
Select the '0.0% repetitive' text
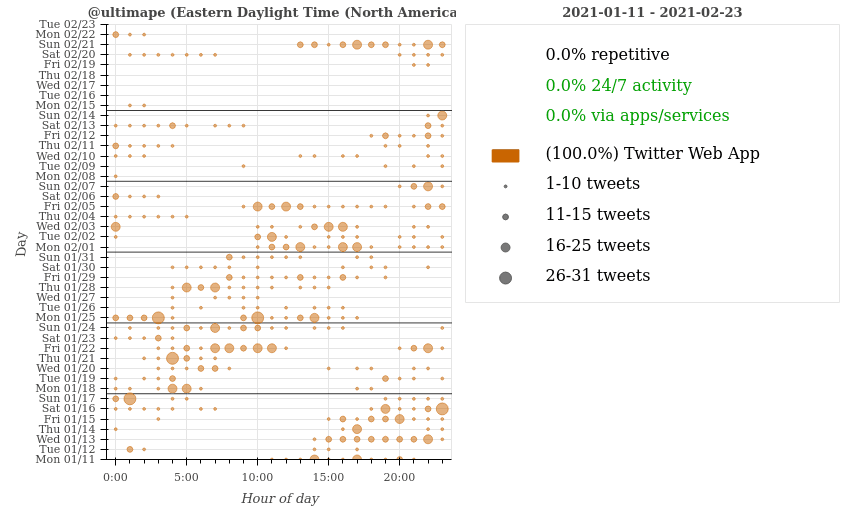click(x=607, y=55)
